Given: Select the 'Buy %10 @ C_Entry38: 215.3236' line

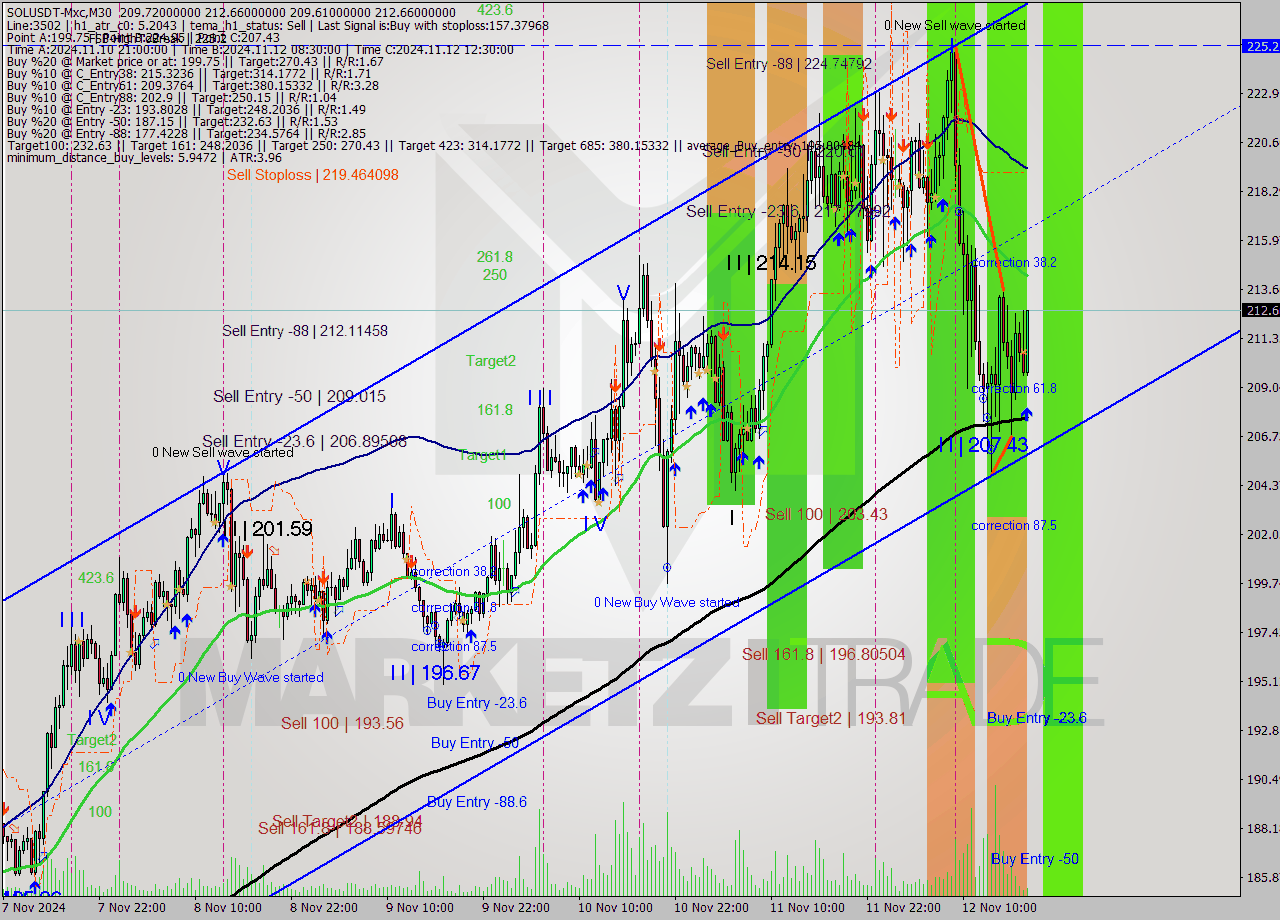Looking at the screenshot, I should [189, 74].
